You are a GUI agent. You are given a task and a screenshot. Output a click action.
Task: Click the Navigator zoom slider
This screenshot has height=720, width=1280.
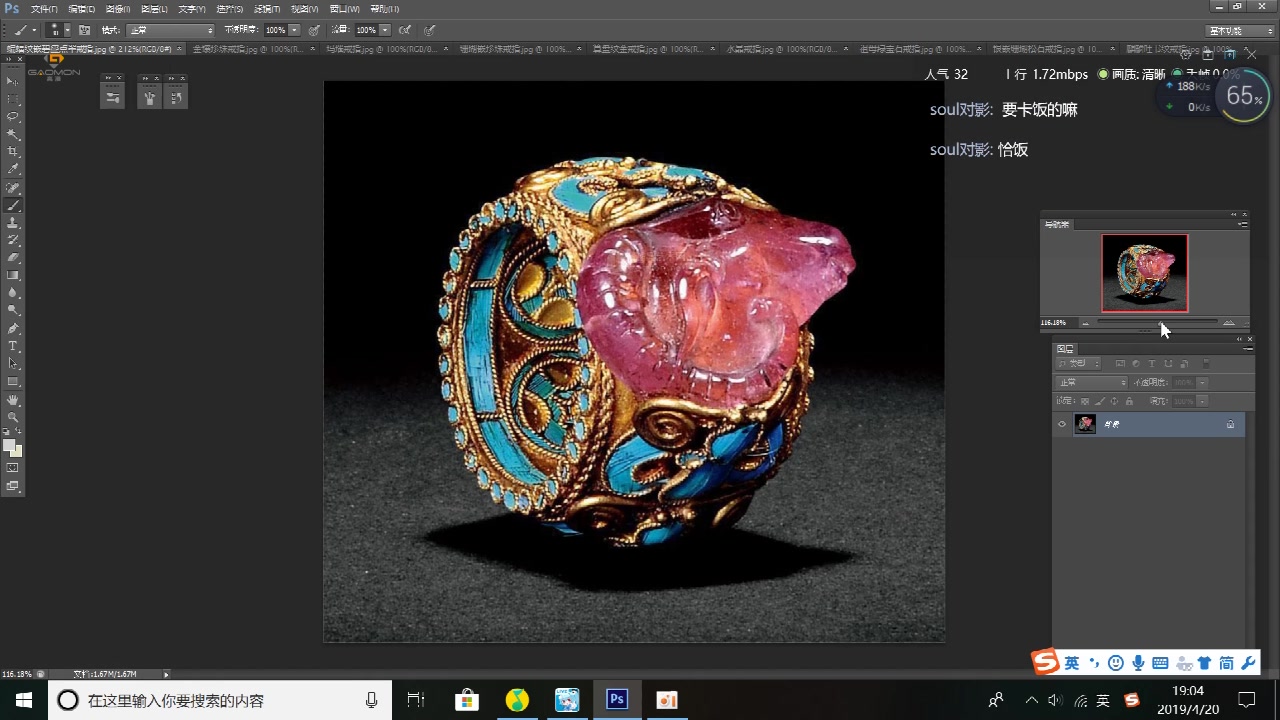coord(1158,323)
